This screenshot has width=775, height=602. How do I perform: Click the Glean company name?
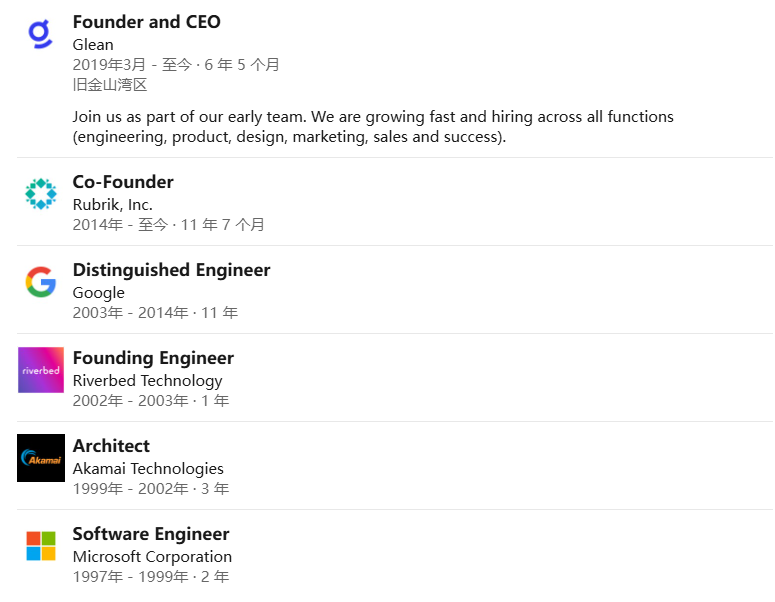click(x=93, y=45)
